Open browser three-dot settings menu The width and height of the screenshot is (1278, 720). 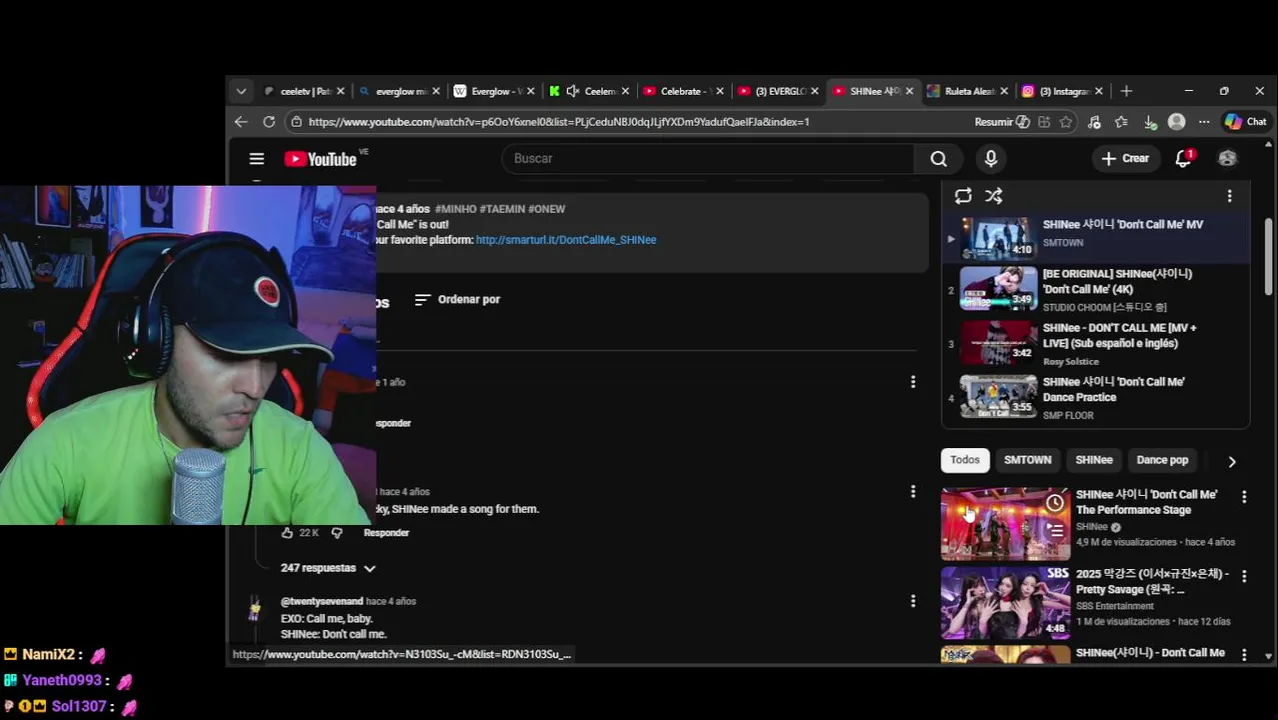coord(1204,122)
